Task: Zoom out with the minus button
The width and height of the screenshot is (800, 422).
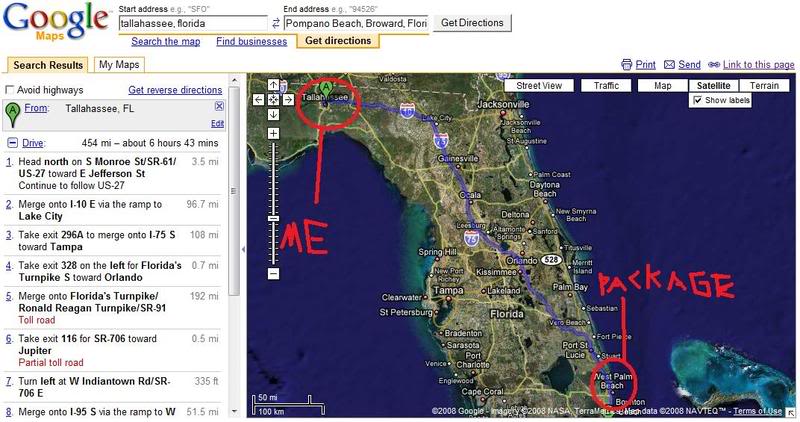Action: [x=273, y=274]
